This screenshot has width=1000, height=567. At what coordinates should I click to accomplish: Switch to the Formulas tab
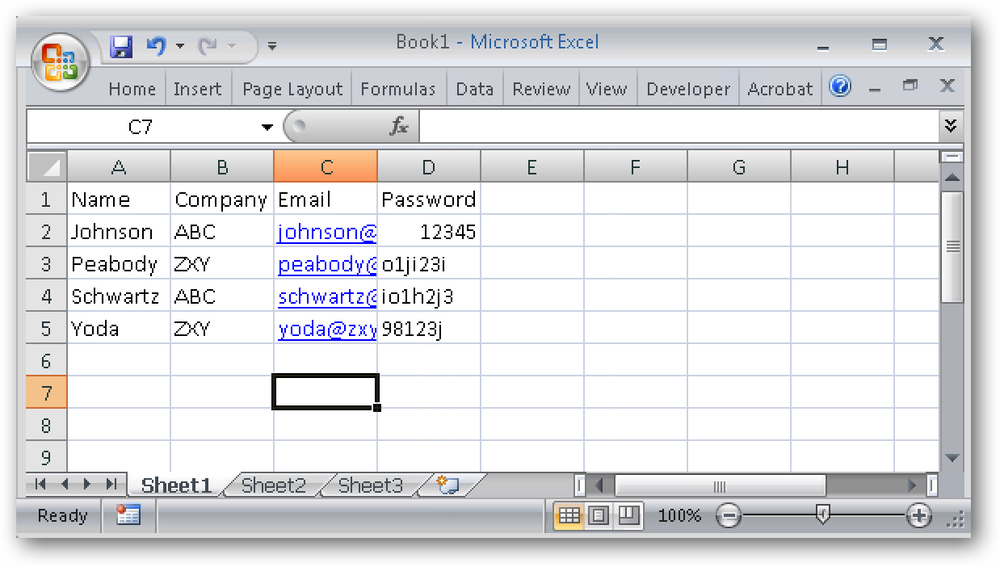398,89
